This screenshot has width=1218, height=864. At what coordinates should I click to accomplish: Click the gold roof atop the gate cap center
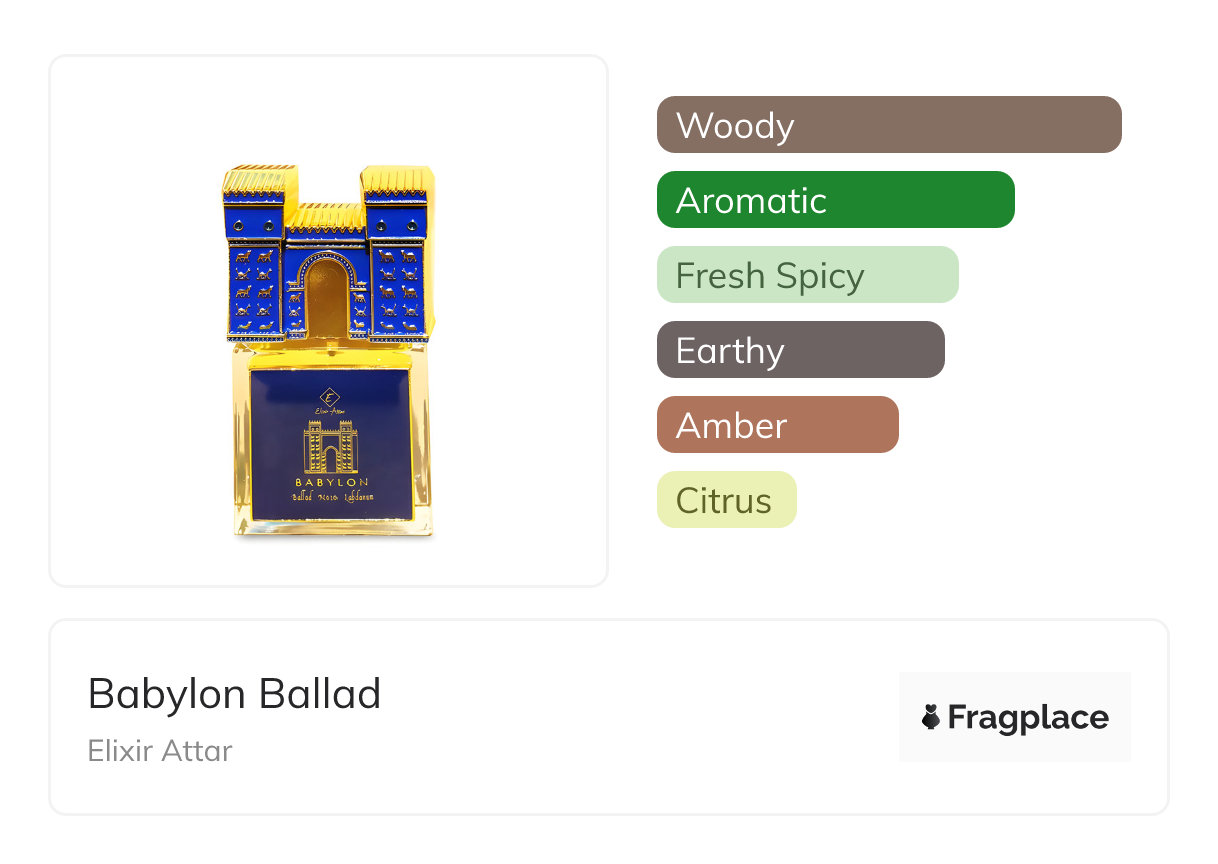327,215
